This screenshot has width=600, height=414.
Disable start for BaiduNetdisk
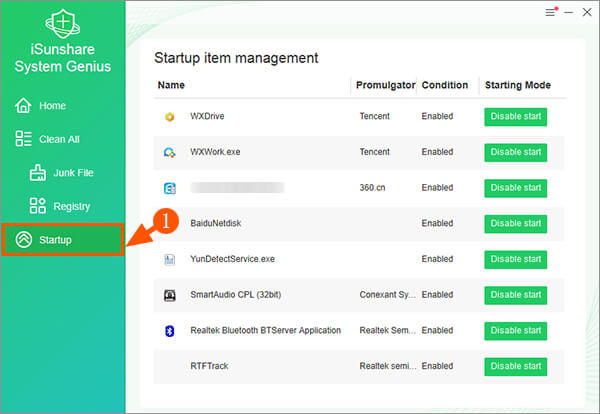point(516,224)
